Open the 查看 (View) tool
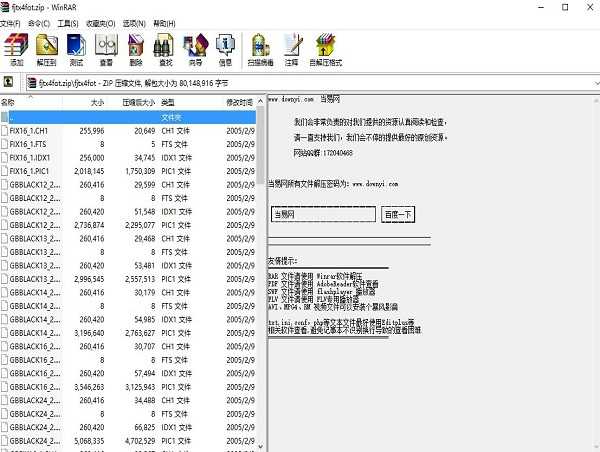This screenshot has height=452, width=600. click(x=106, y=47)
